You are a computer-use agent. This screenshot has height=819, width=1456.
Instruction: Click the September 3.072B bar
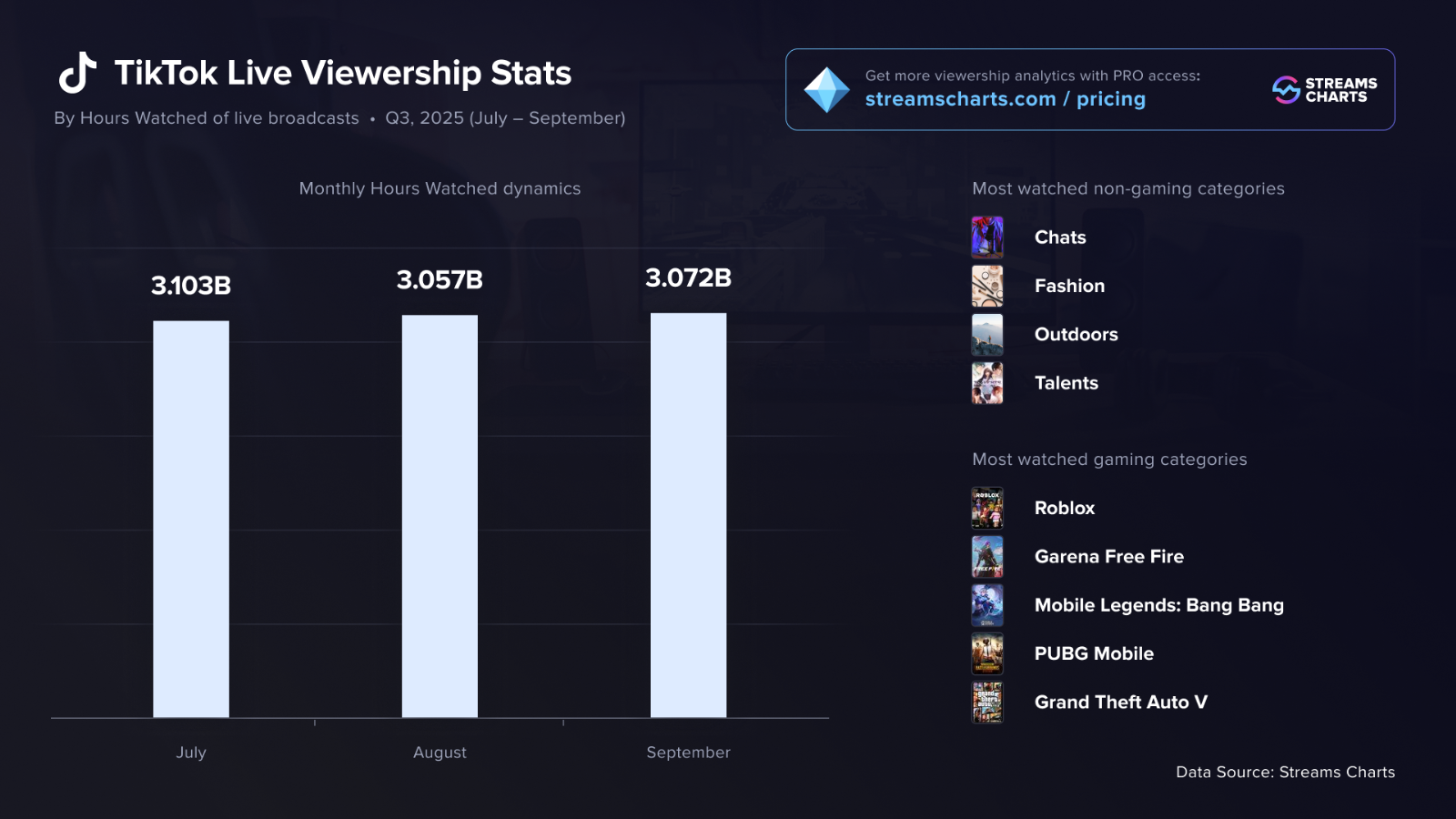point(689,515)
